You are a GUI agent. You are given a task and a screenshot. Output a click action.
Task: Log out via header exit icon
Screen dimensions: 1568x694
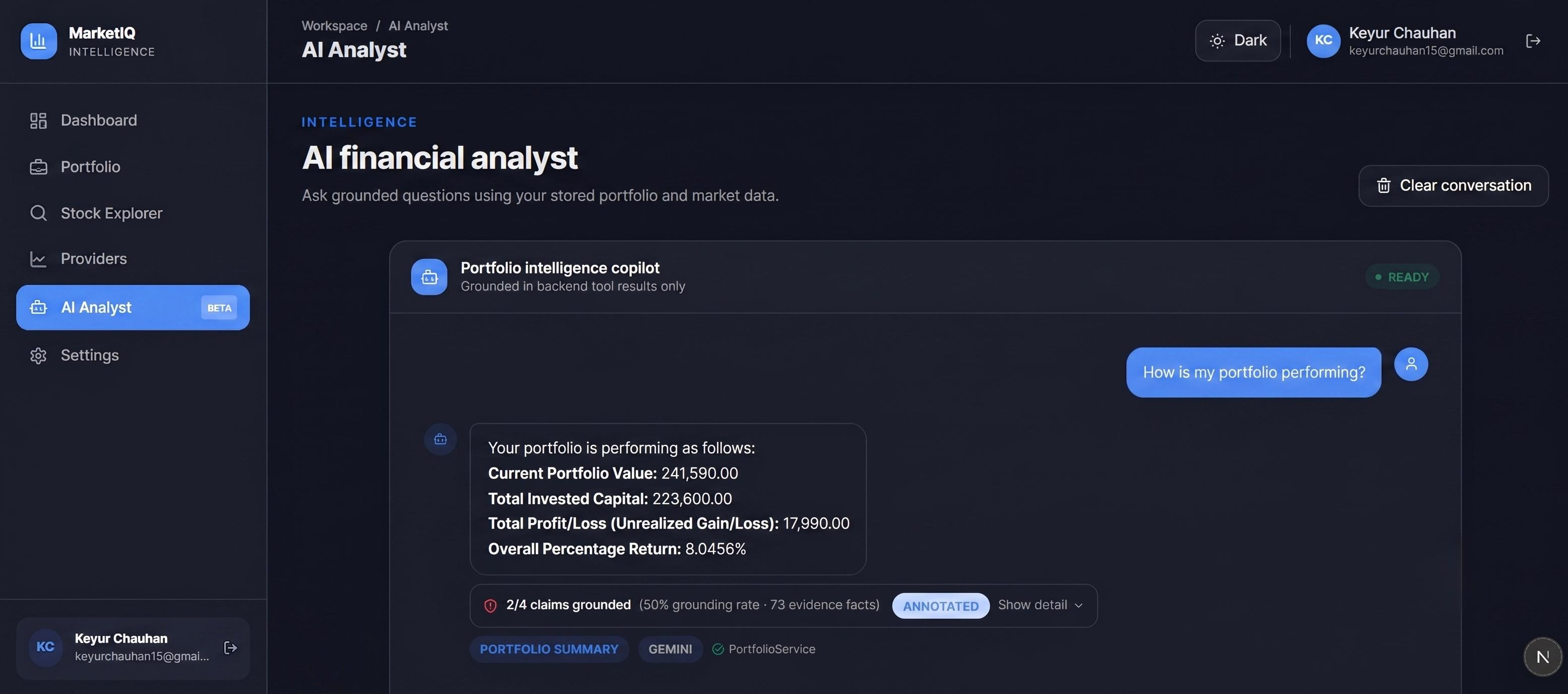pyautogui.click(x=1533, y=41)
